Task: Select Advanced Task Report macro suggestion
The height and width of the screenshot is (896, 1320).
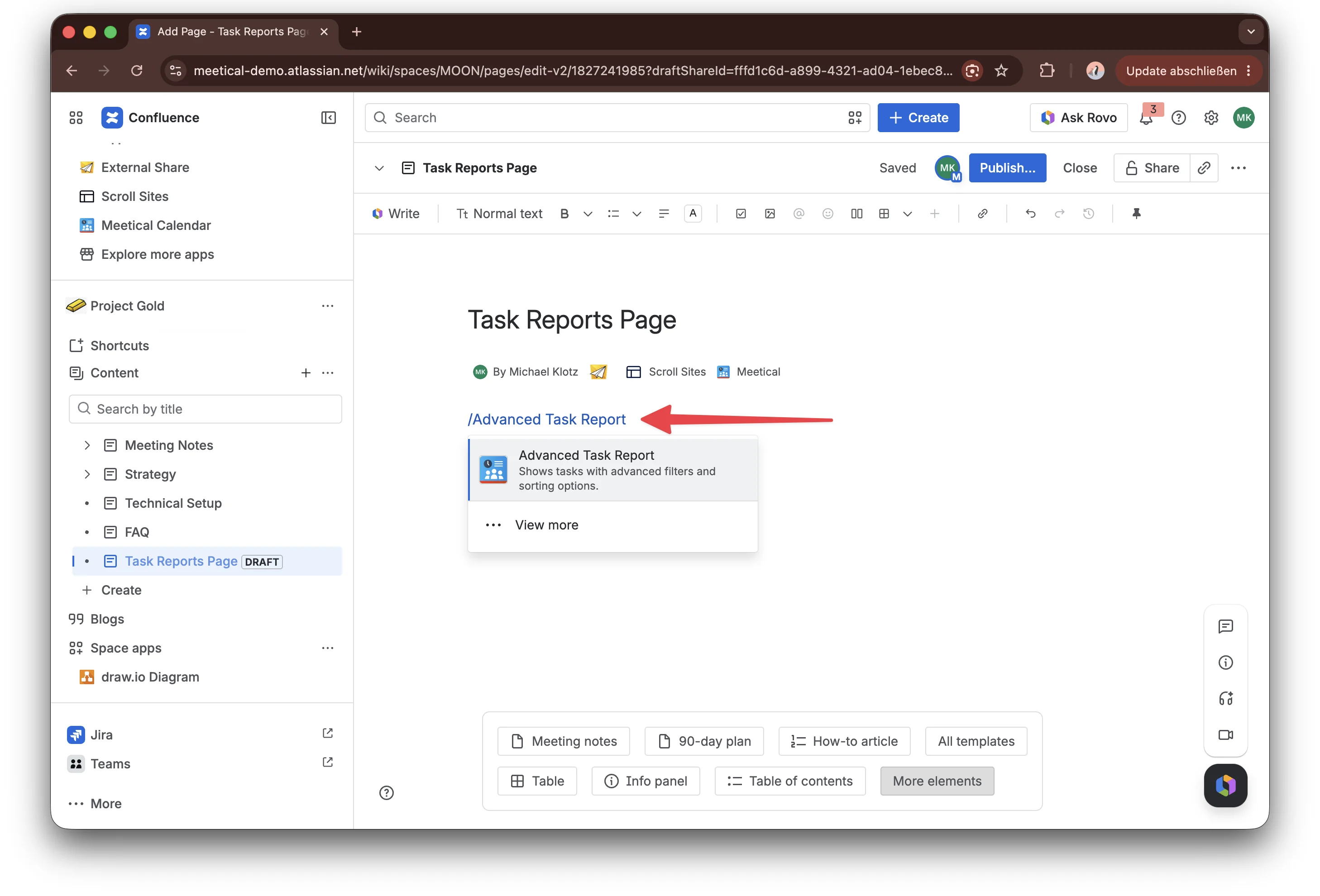Action: pyautogui.click(x=612, y=470)
